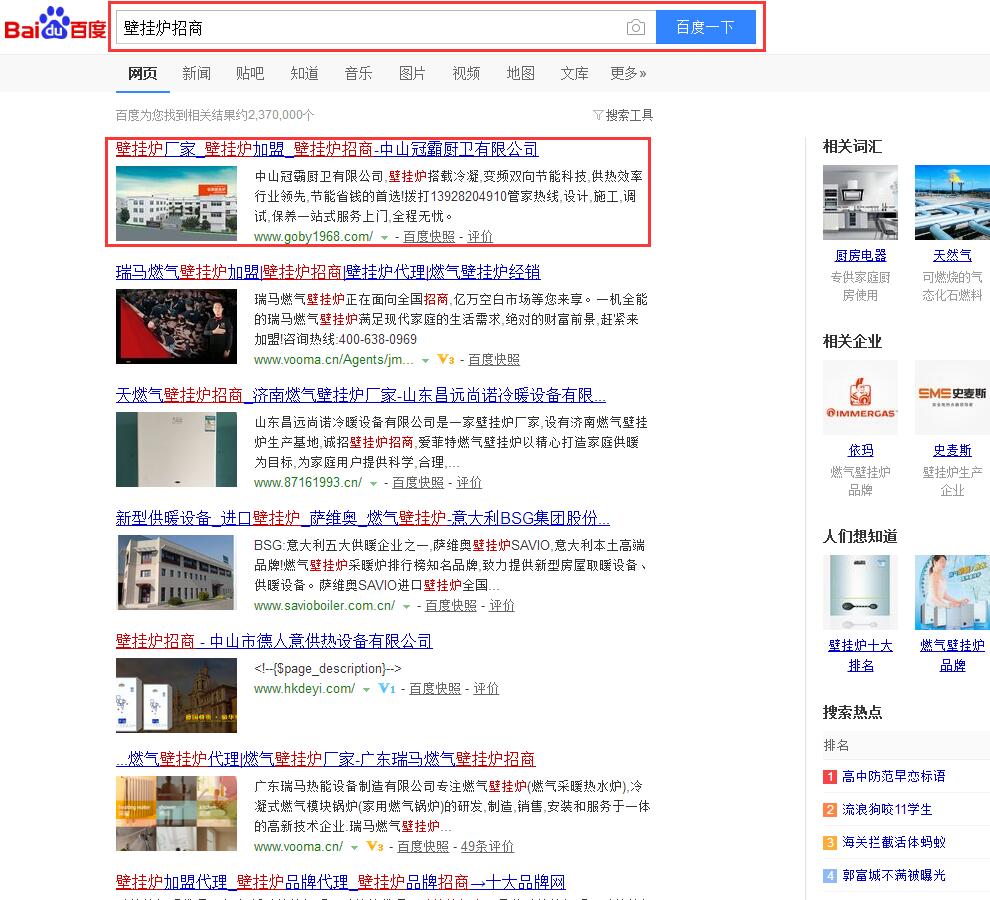Click the V1 credibility badge next to hkdeyi.com

[387, 689]
